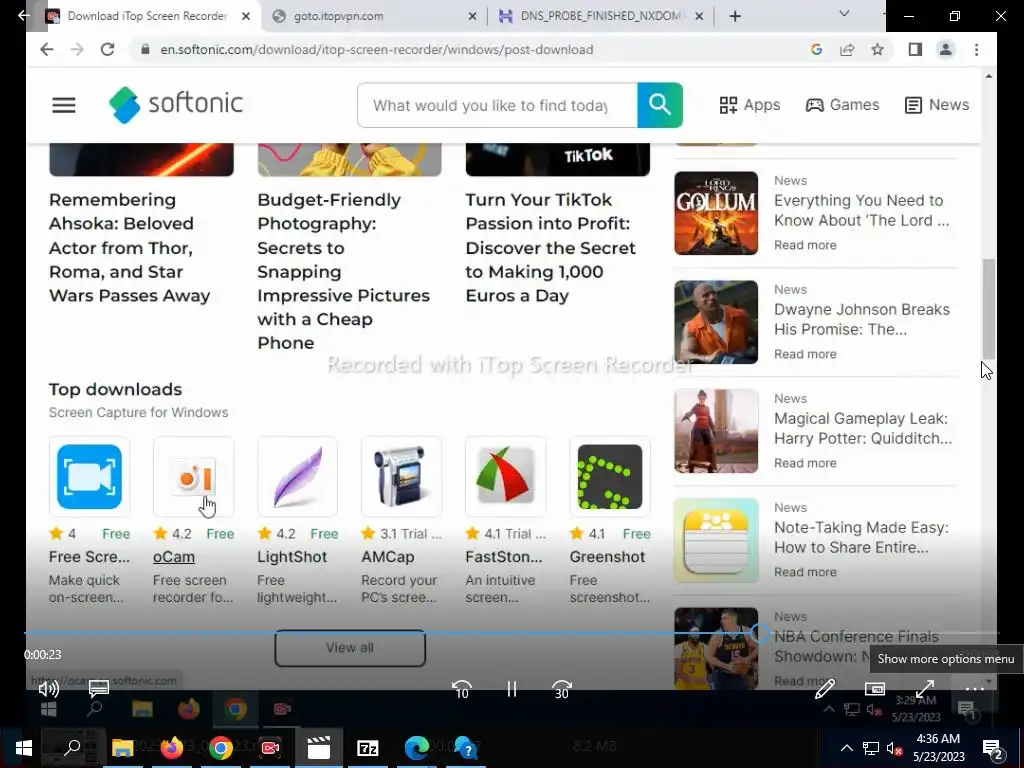Open the Budget-Friendly Photography article
Viewport: 1024px width, 768px height.
(x=343, y=271)
